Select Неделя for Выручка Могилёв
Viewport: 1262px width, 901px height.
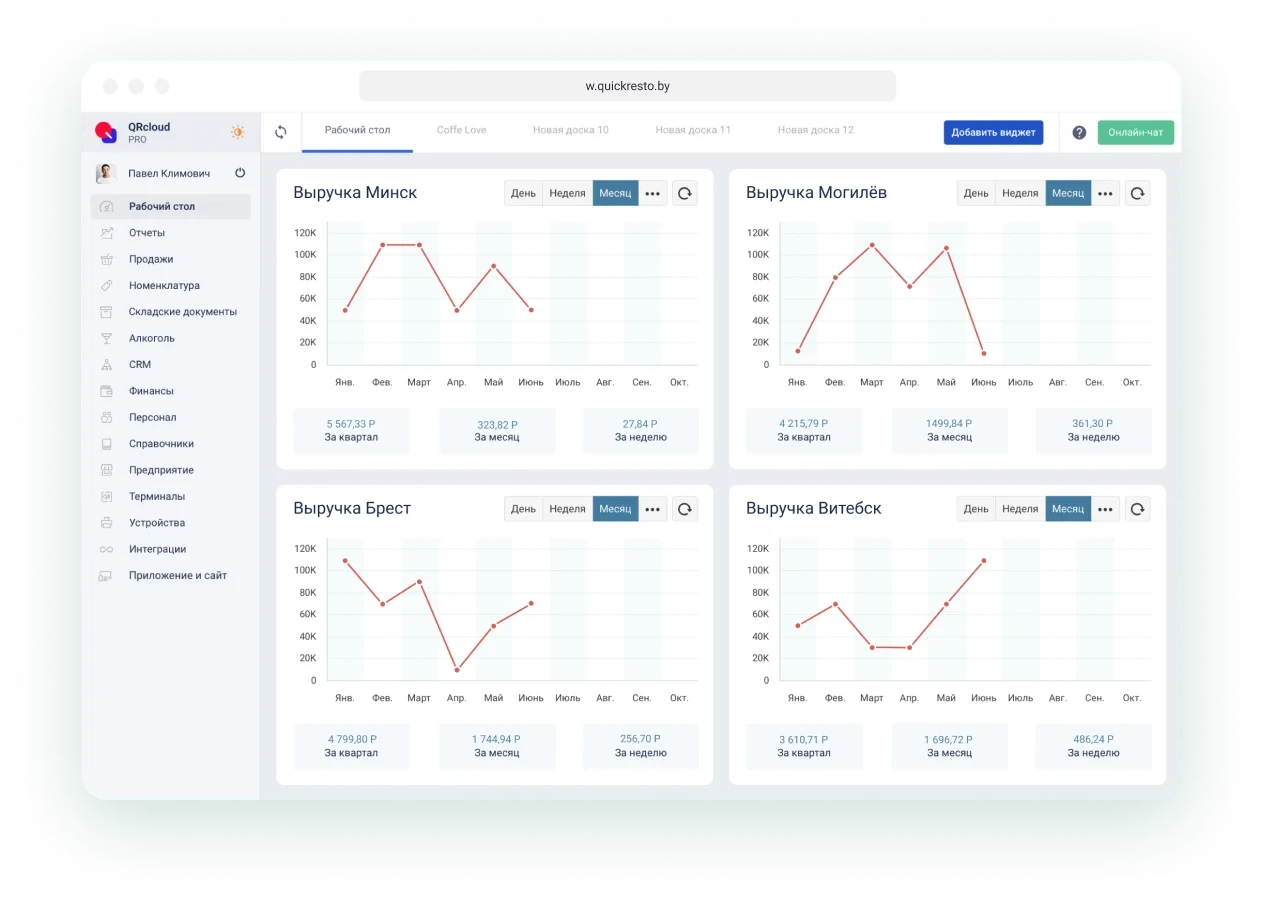(1020, 193)
